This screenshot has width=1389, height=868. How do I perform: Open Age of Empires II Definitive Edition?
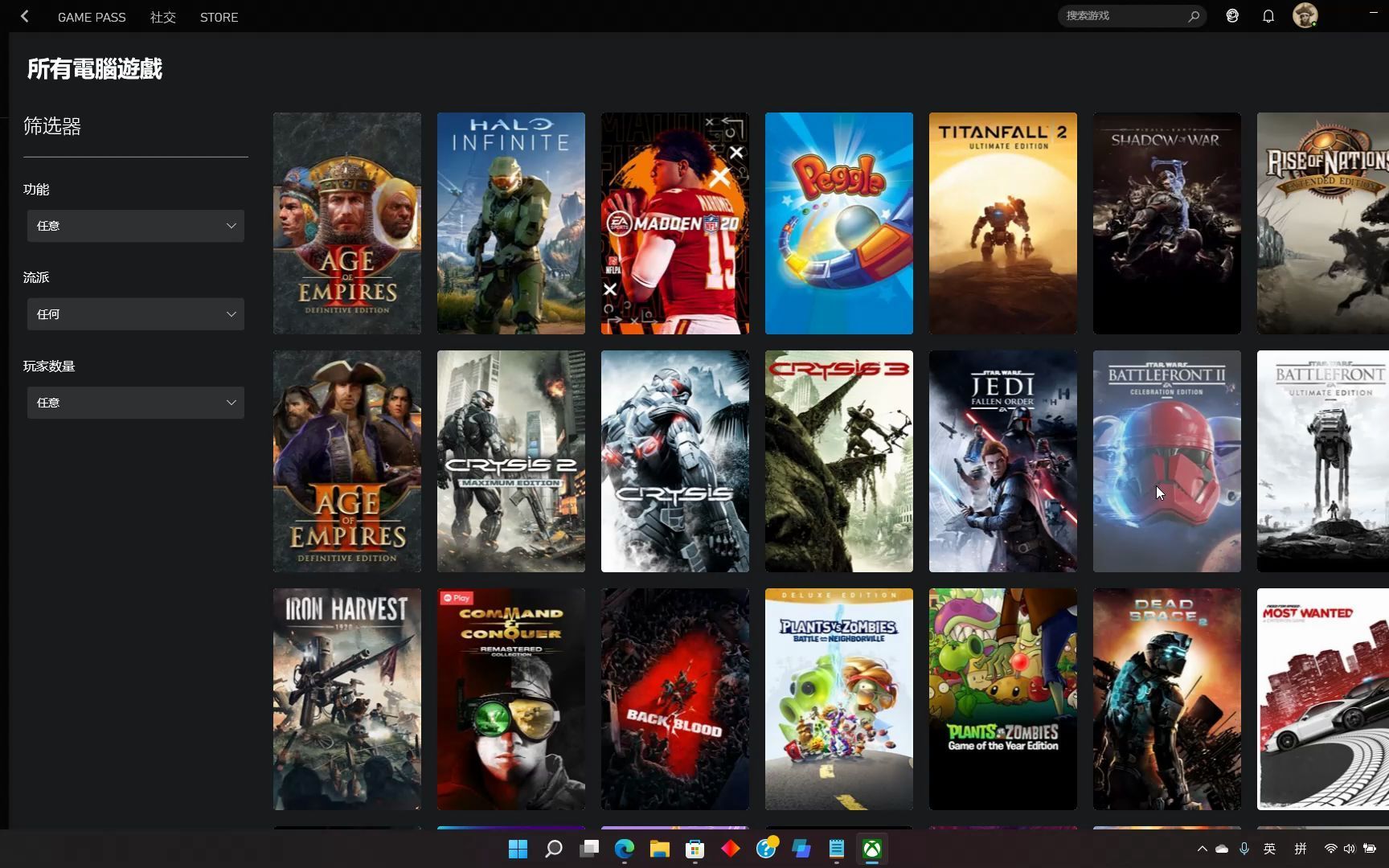[x=347, y=223]
